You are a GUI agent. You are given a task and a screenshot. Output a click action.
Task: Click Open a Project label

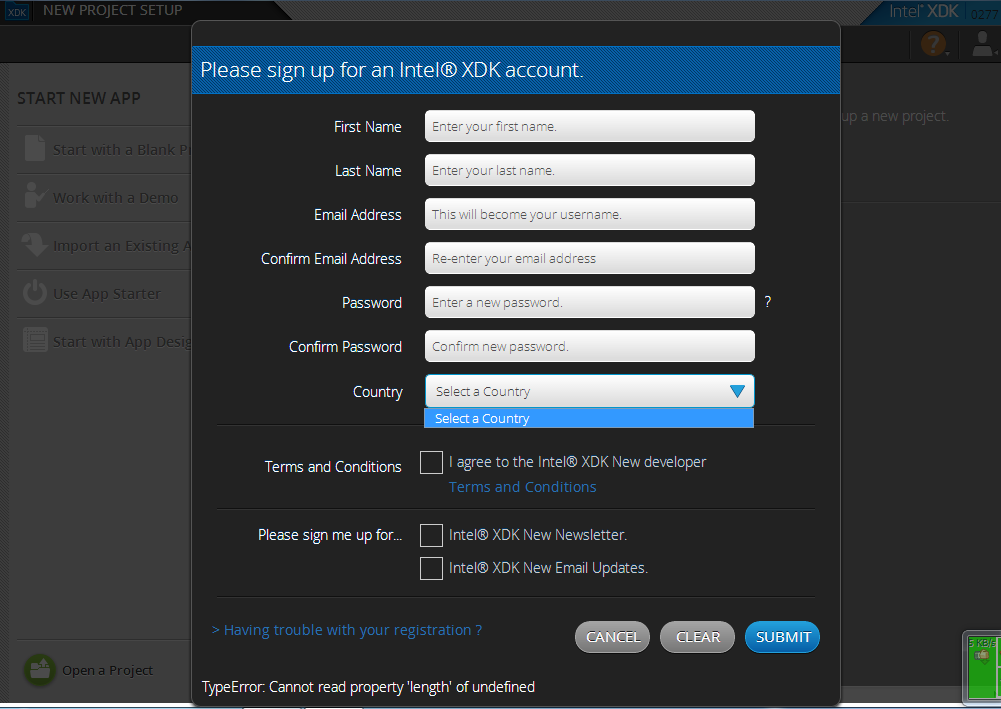click(x=107, y=670)
